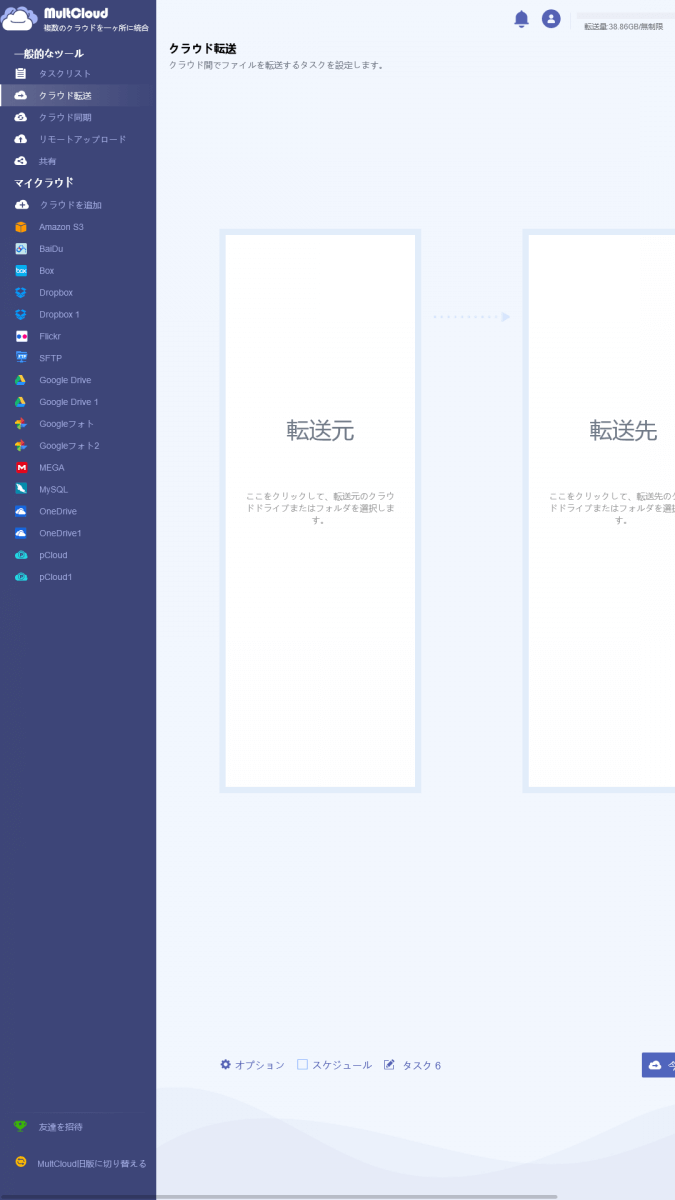This screenshot has width=675, height=1200.
Task: Click the Dropbox 1 icon
Action: [20, 315]
